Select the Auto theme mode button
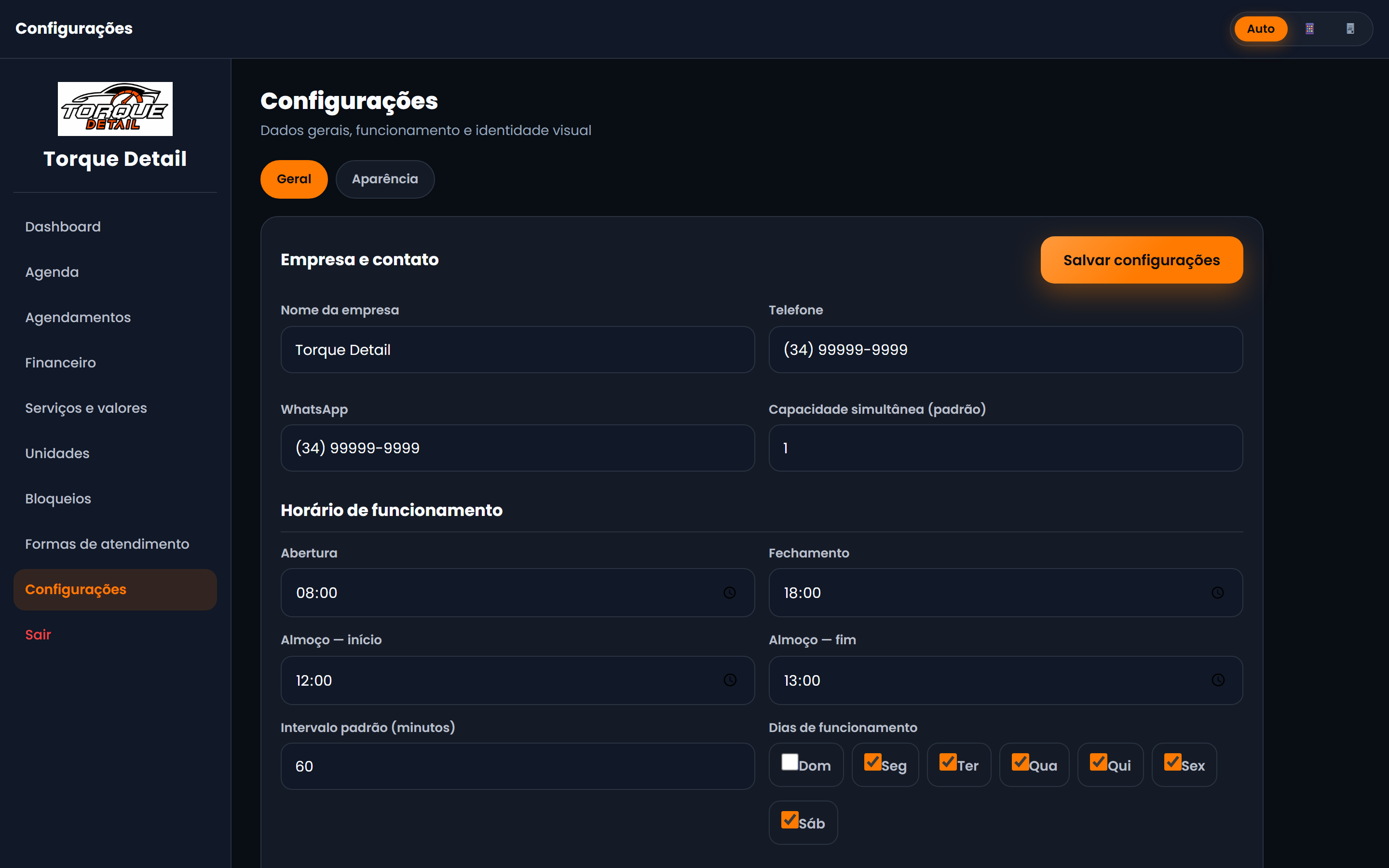Screen dimensions: 1389x868 pos(1260,29)
